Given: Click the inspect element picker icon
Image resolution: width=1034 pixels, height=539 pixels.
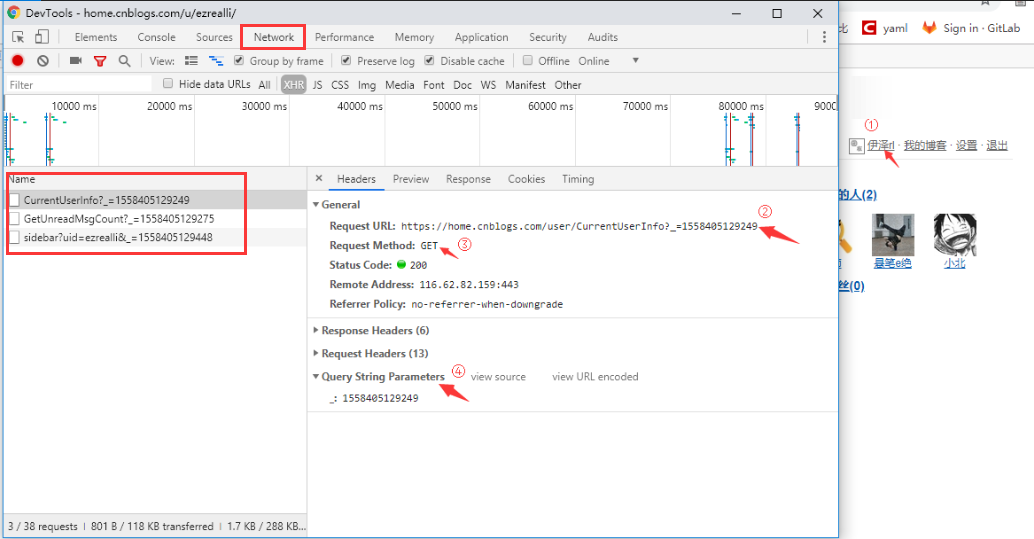Looking at the screenshot, I should [18, 37].
